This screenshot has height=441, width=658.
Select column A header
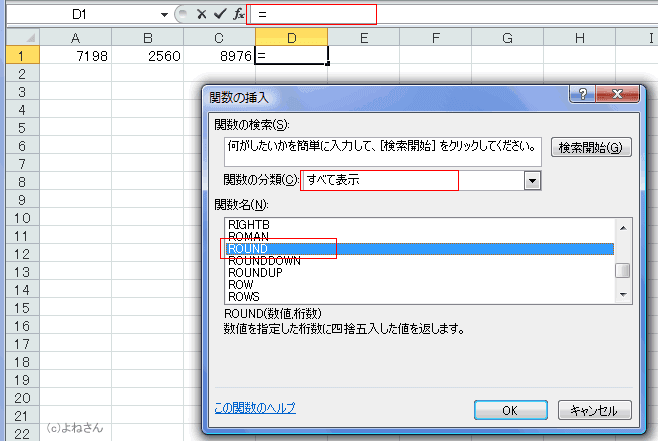(76, 38)
